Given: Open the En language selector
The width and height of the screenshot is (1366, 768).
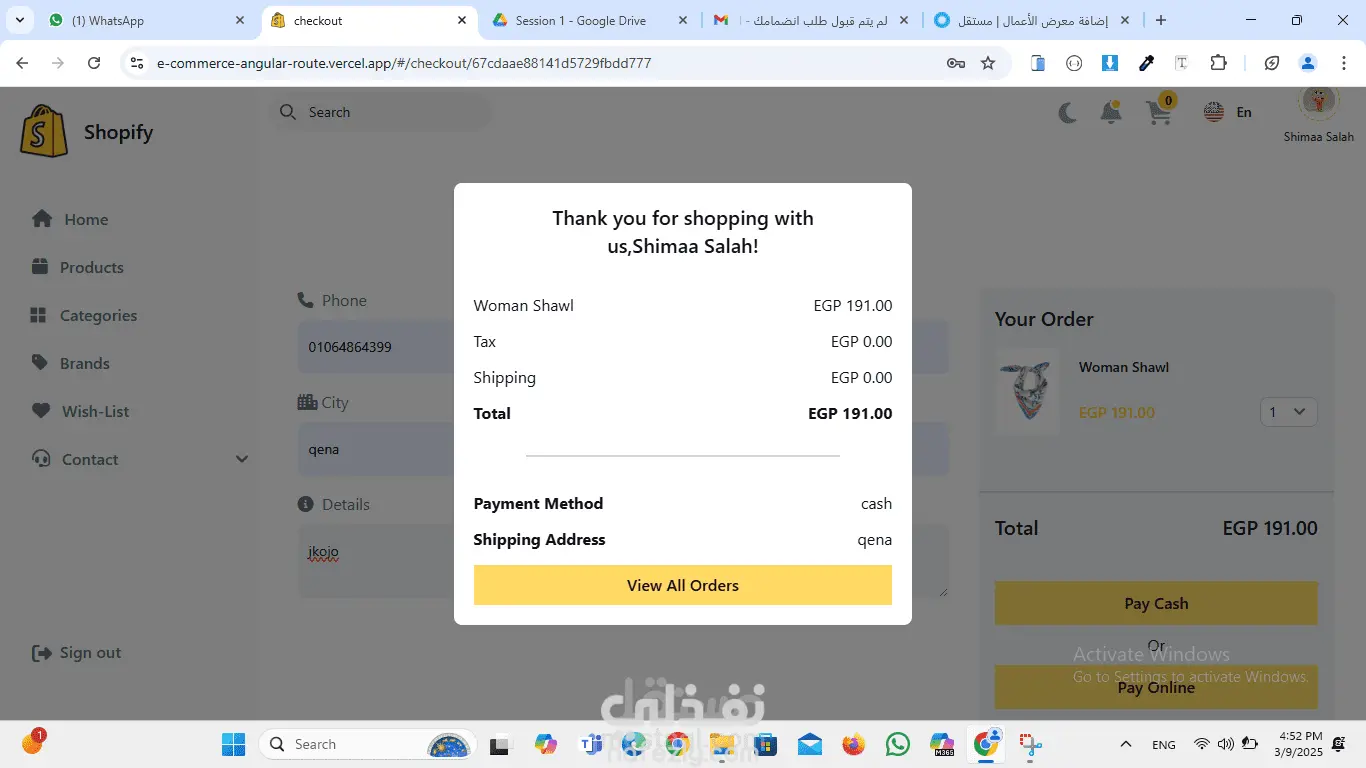Looking at the screenshot, I should tap(1228, 112).
